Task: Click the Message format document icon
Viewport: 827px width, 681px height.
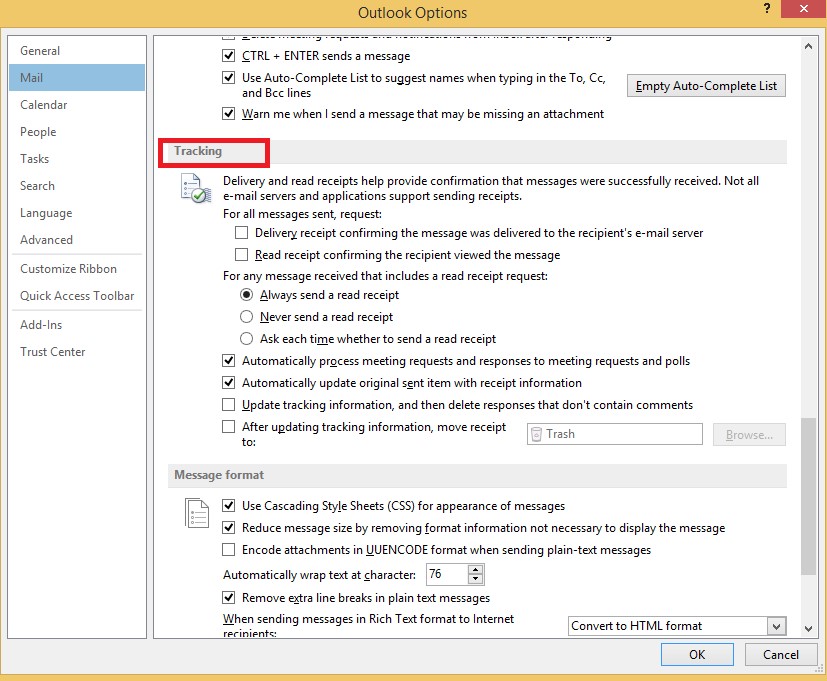Action: point(197,513)
